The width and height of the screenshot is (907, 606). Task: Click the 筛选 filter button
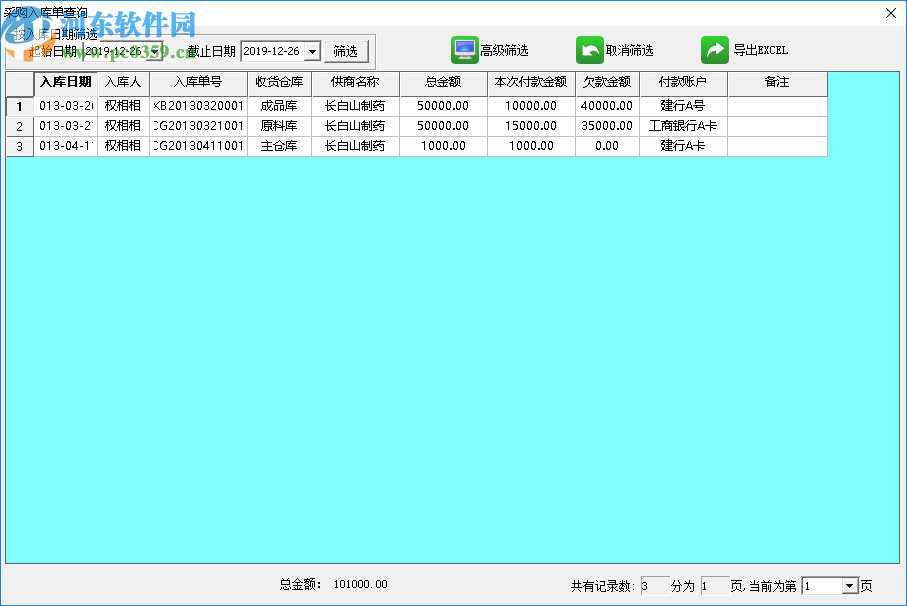coord(346,51)
